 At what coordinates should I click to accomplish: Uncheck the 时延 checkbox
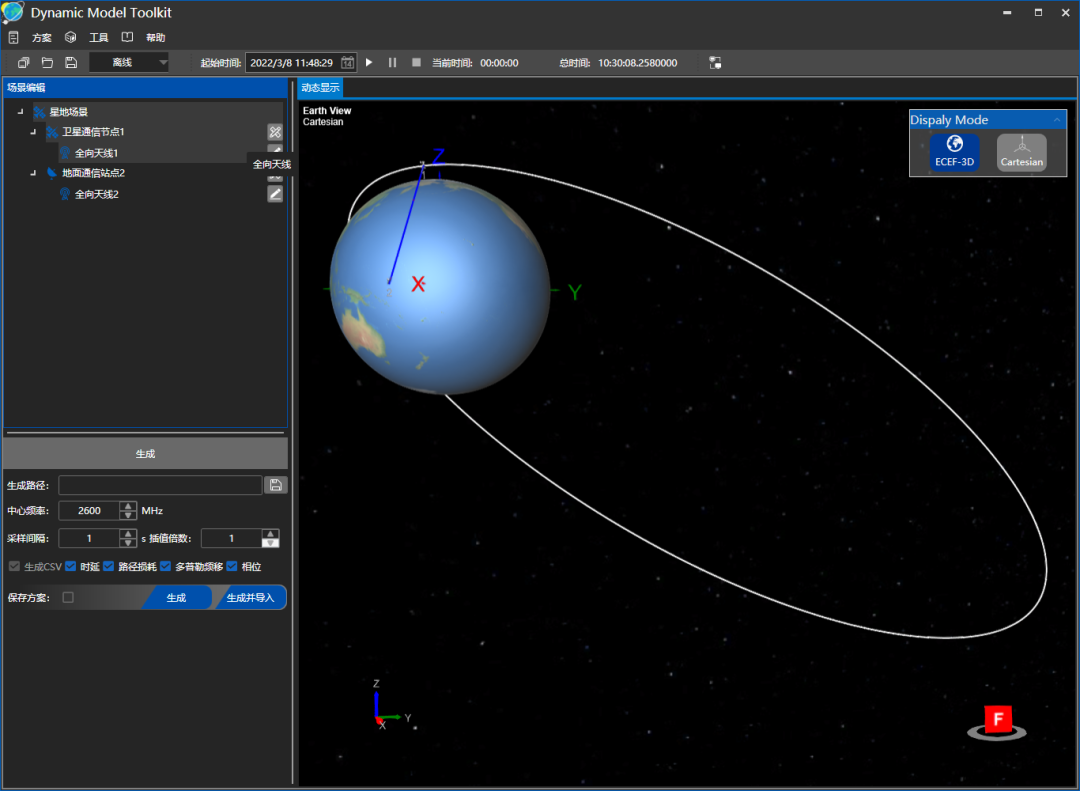click(x=72, y=567)
